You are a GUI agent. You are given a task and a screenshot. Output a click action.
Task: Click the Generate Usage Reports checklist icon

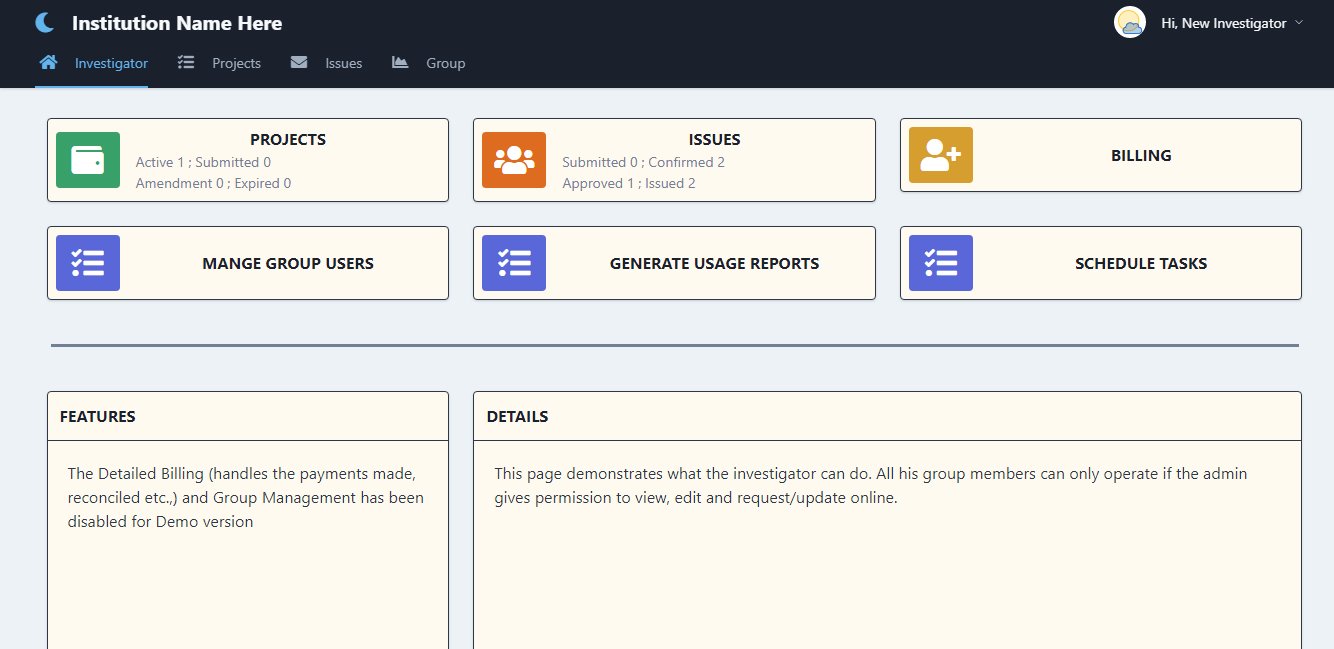pos(514,263)
